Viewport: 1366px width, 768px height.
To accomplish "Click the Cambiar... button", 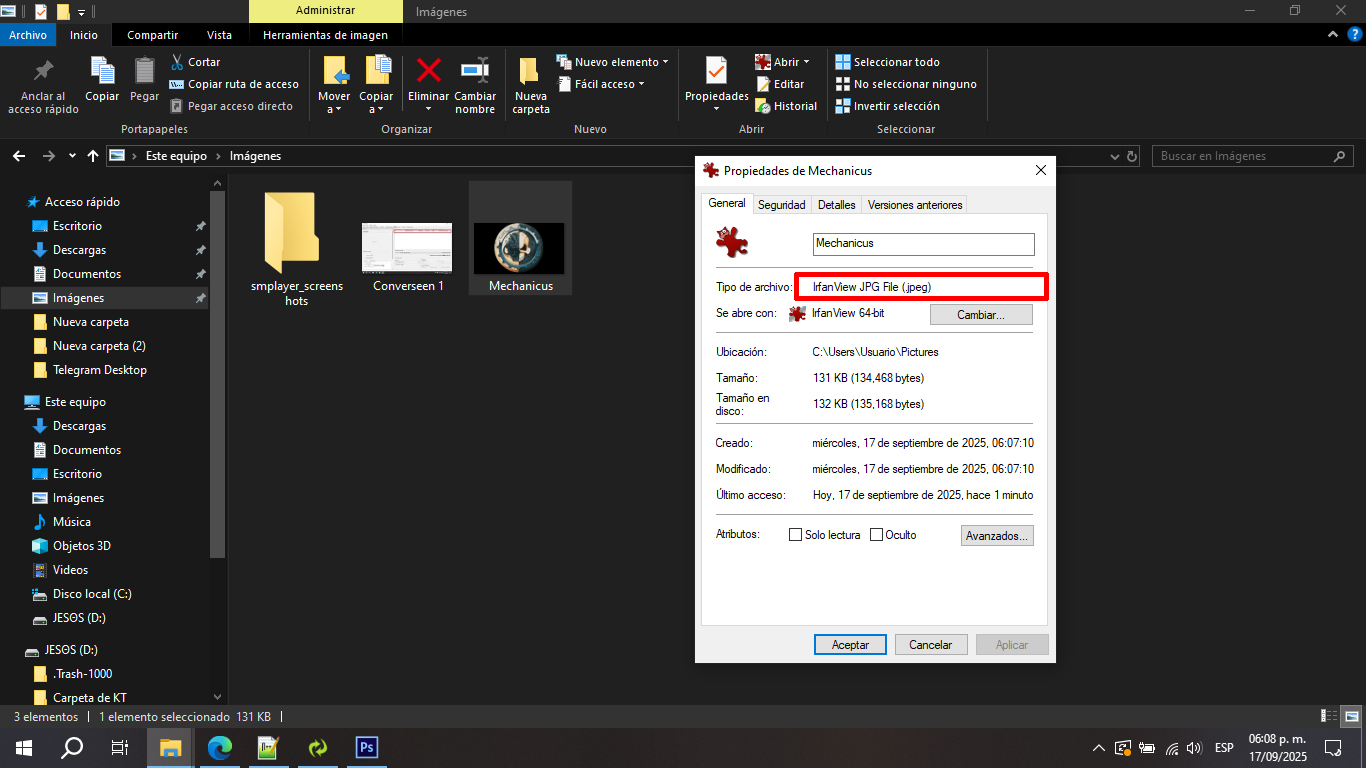I will click(x=980, y=315).
